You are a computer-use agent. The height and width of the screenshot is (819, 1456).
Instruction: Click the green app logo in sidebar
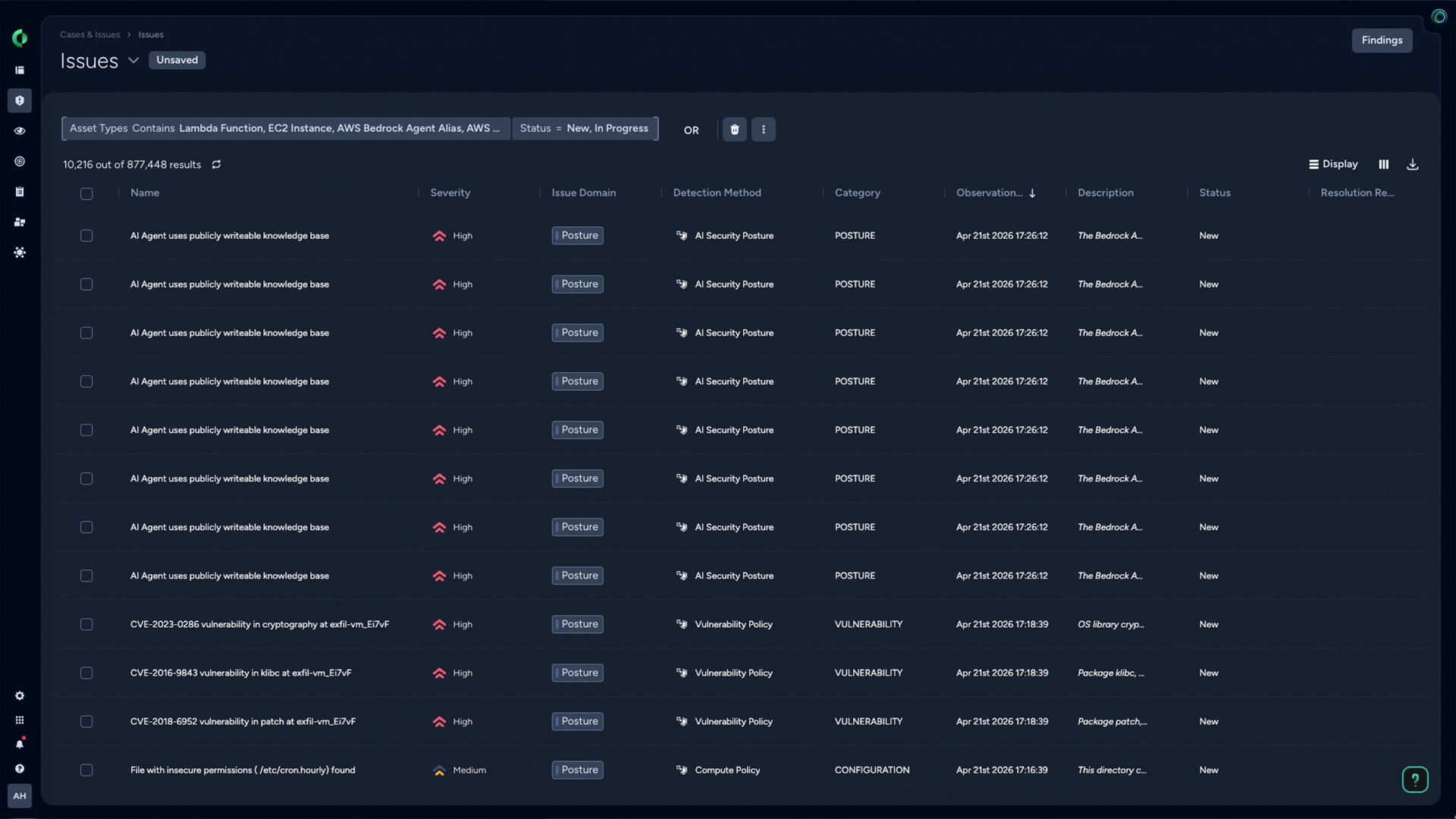point(20,38)
